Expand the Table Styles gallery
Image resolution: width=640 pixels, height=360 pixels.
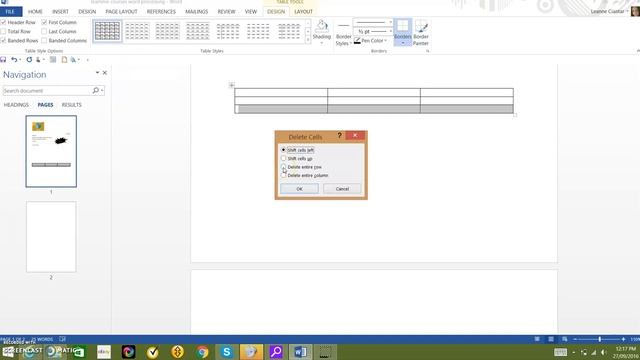308,40
